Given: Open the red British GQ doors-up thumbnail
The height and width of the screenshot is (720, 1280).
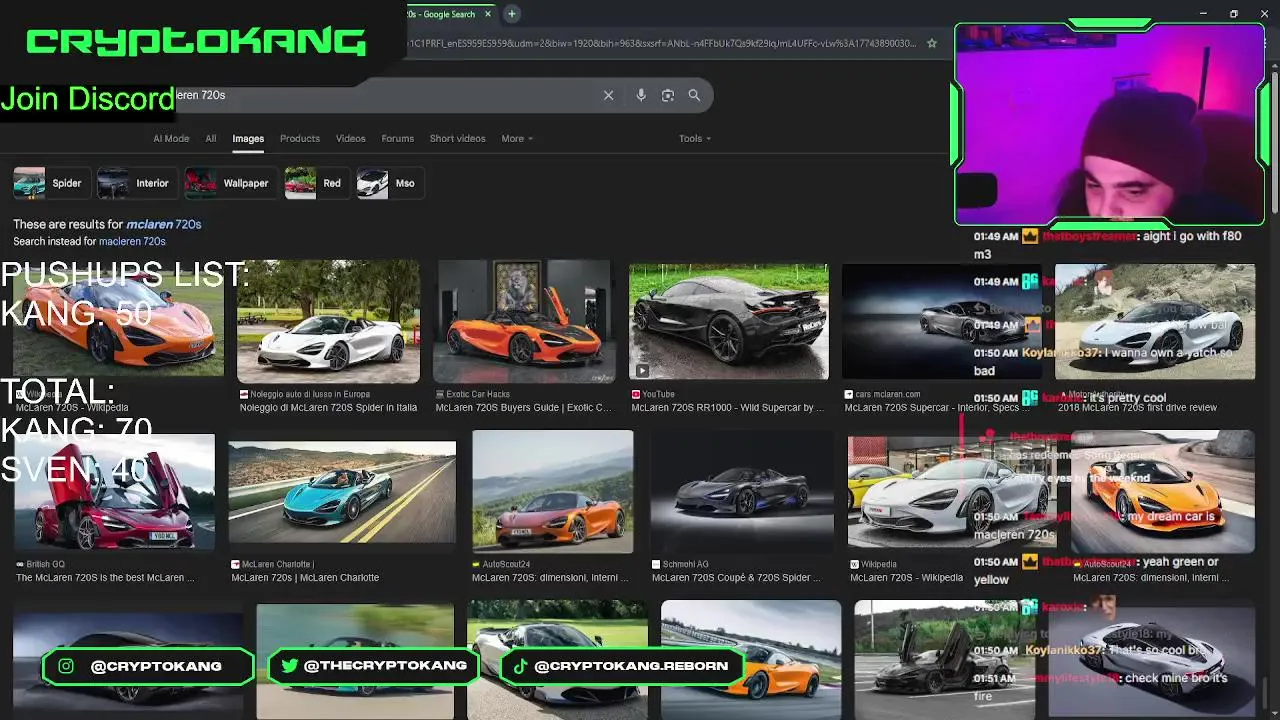Looking at the screenshot, I should (x=114, y=492).
